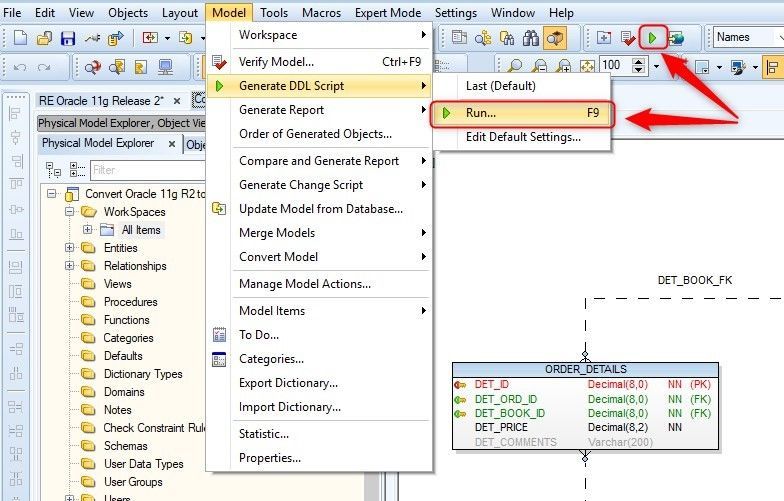
Task: Click the zoom out magnifier with minus
Action: point(540,66)
